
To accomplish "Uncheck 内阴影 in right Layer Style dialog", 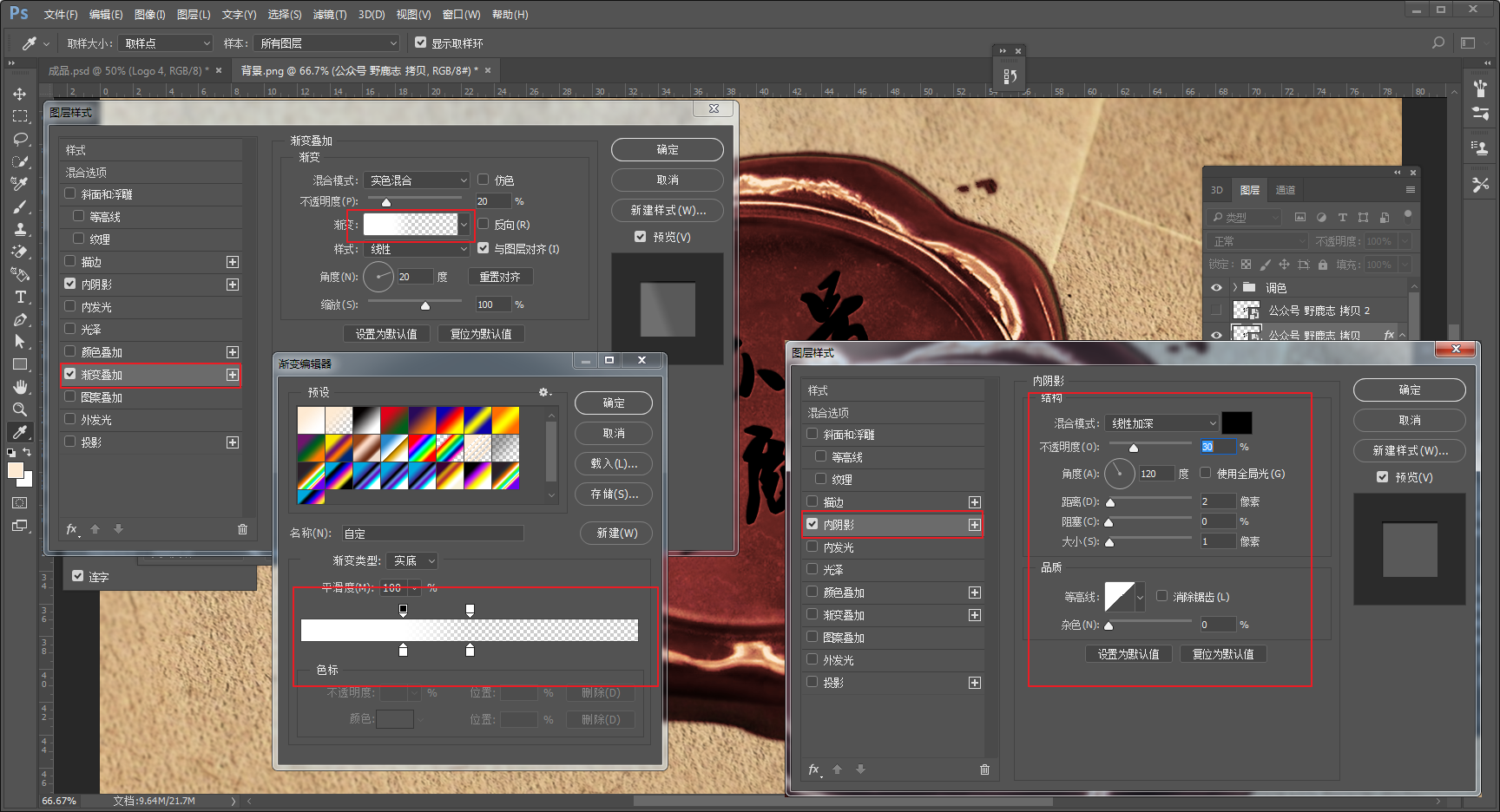I will [x=812, y=524].
